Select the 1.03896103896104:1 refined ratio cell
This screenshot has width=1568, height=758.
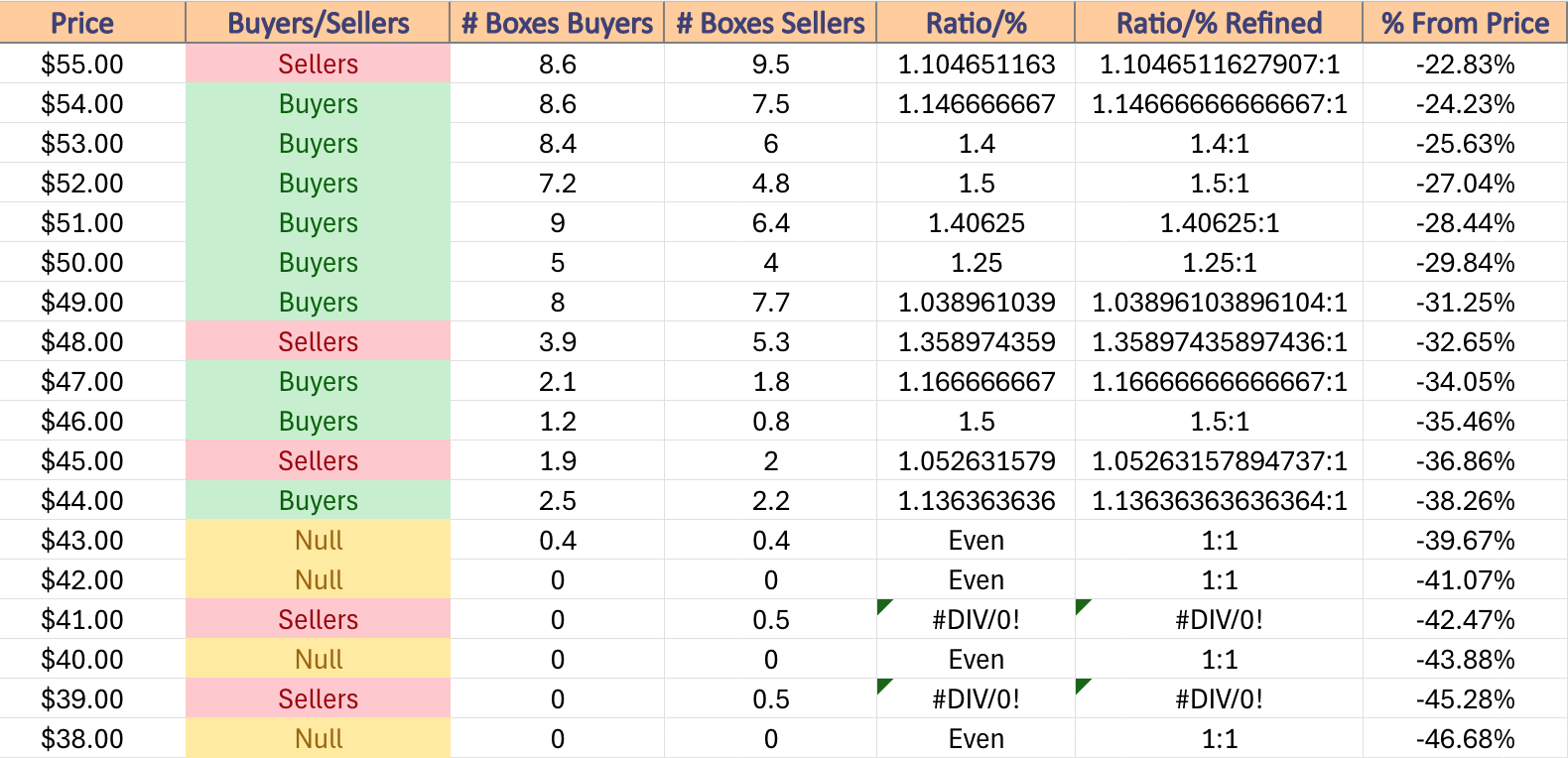[1219, 302]
